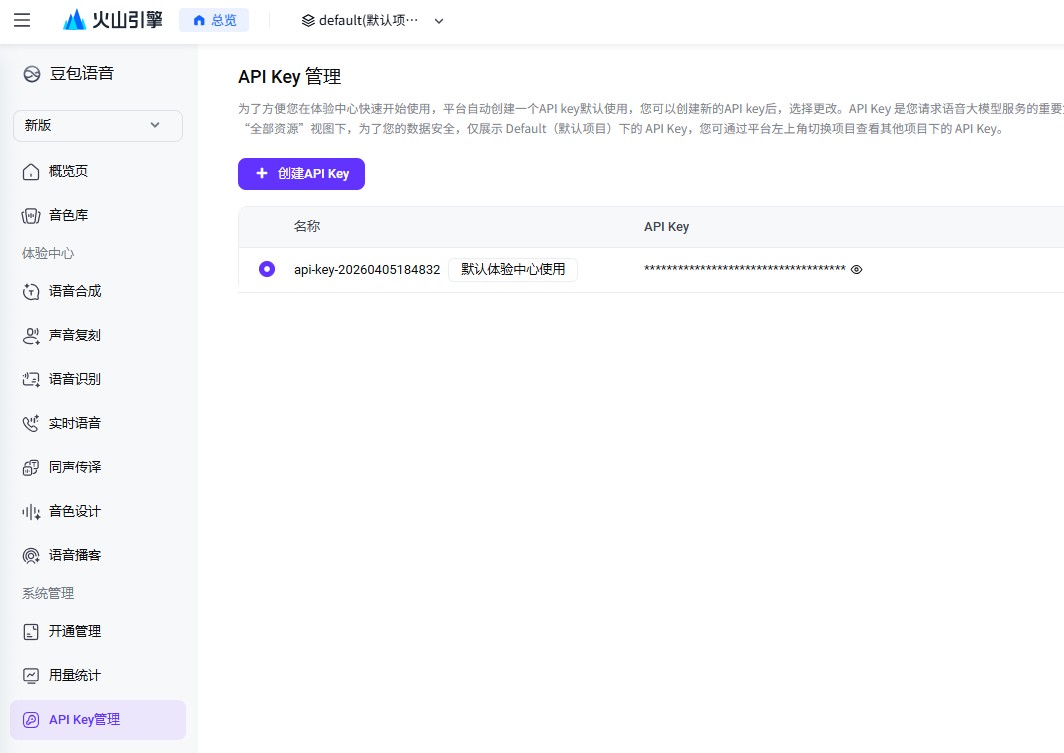Go to 用量统计 in sidebar
1064x753 pixels.
[75, 675]
